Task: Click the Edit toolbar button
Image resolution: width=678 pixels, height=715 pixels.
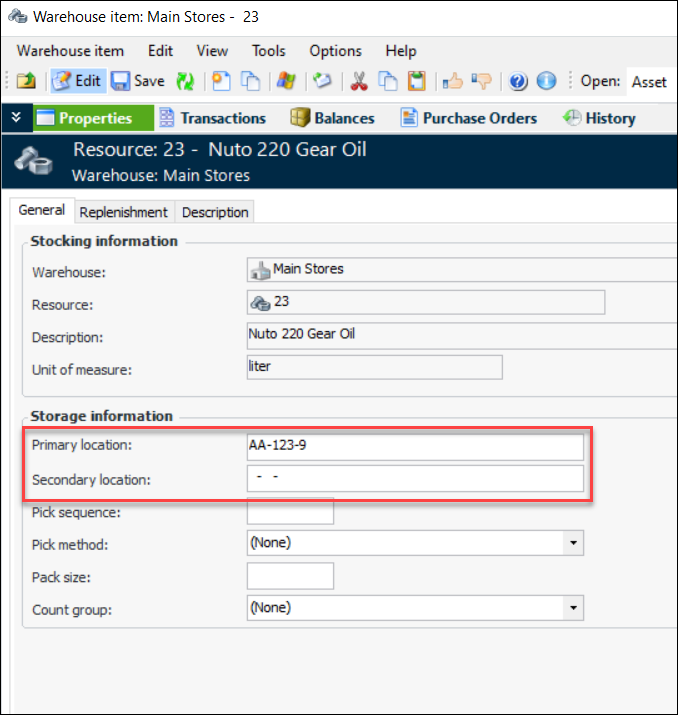Action: pyautogui.click(x=78, y=81)
